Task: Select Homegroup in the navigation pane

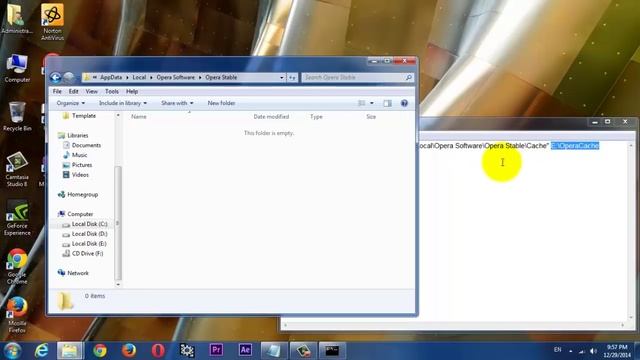Action: click(82, 195)
